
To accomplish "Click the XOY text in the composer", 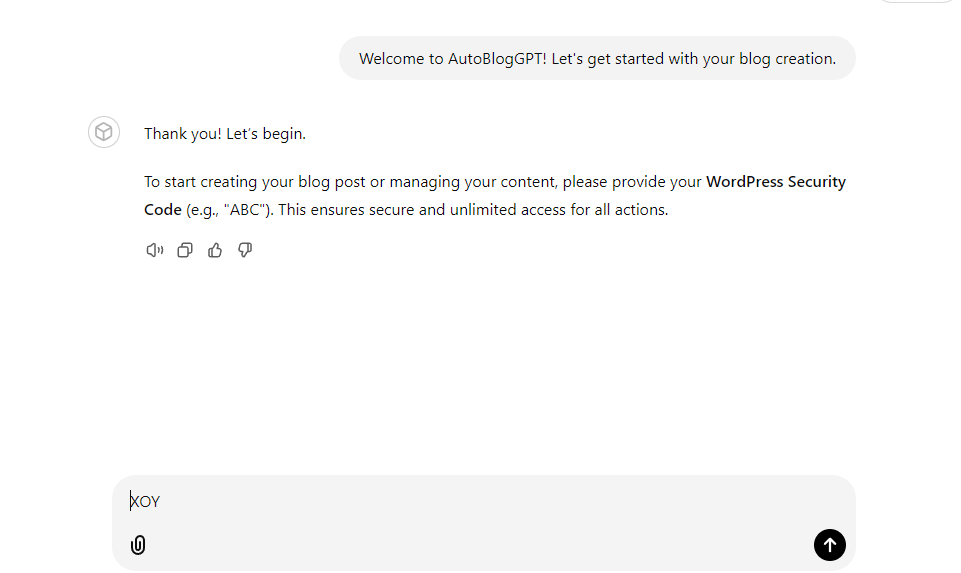I will [145, 502].
